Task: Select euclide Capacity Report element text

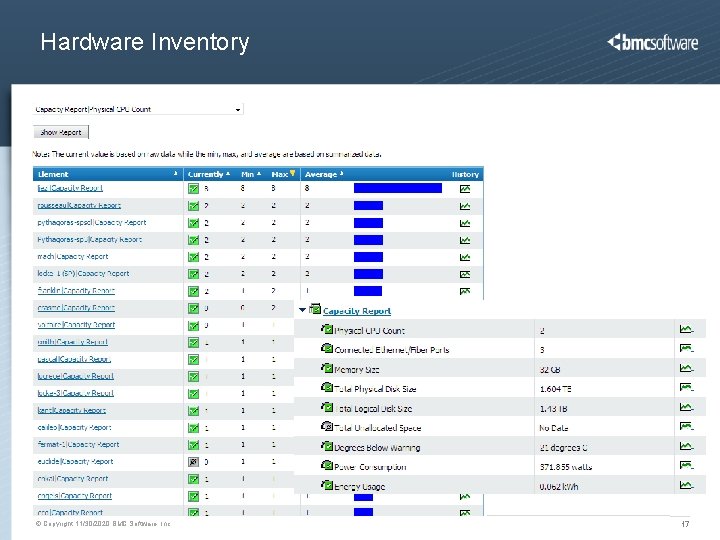Action: click(x=75, y=461)
